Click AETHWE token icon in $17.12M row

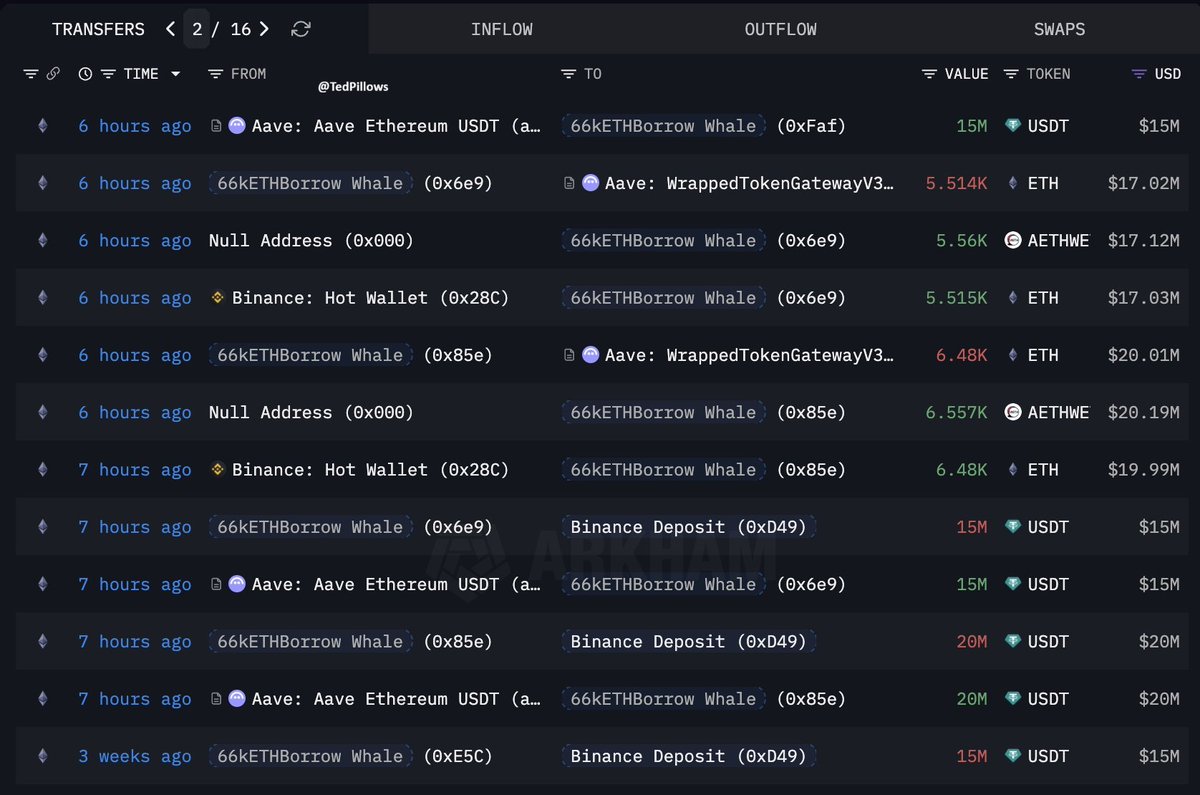(1013, 240)
